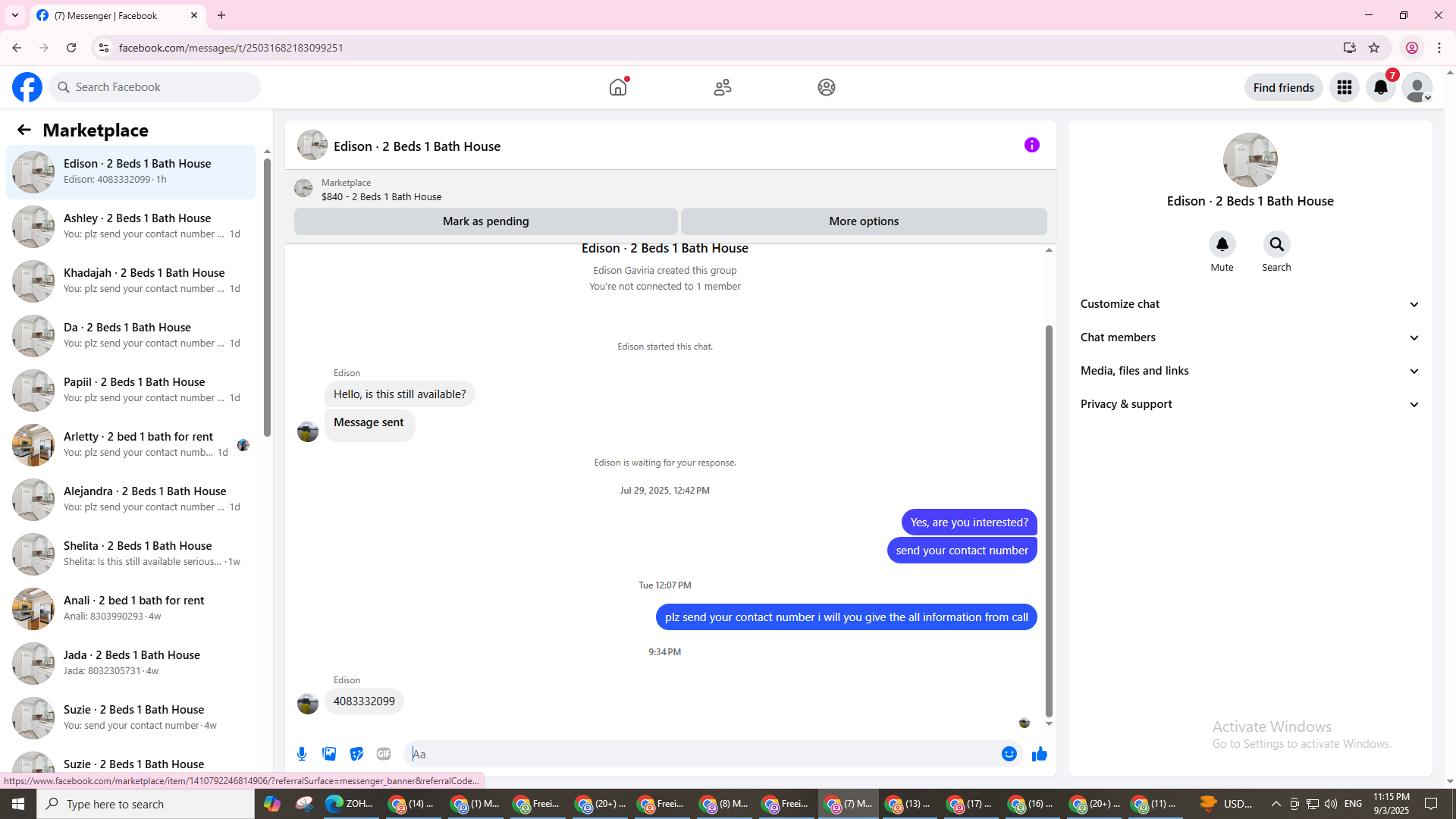The height and width of the screenshot is (819, 1456).
Task: Open the Chrome profile icon
Action: pyautogui.click(x=1412, y=48)
